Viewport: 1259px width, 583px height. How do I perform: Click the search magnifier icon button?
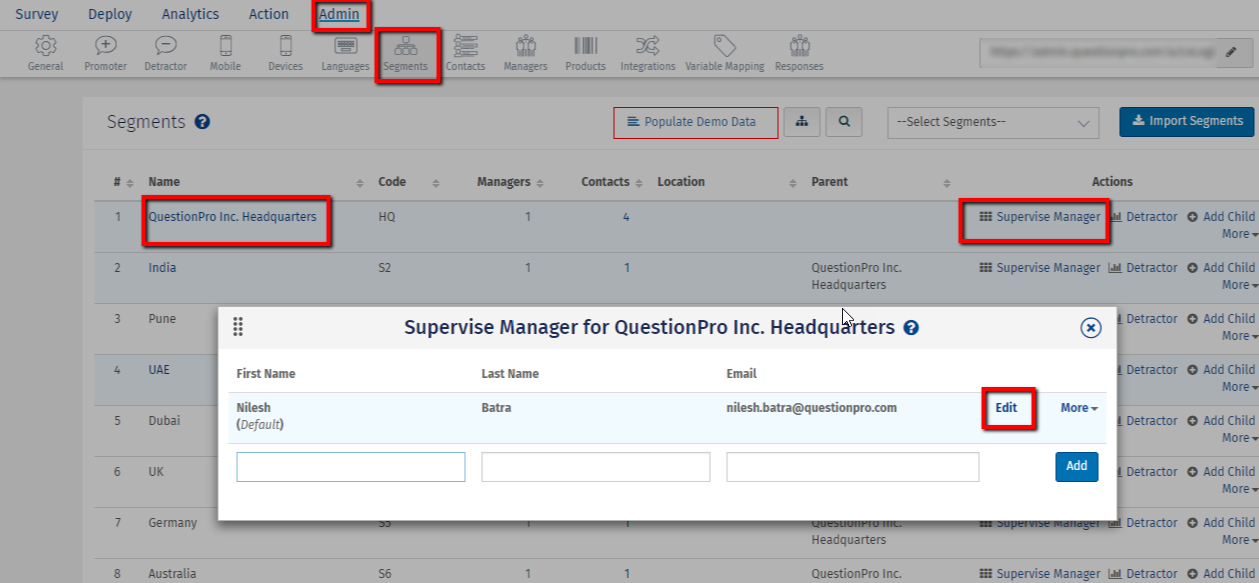[x=845, y=122]
